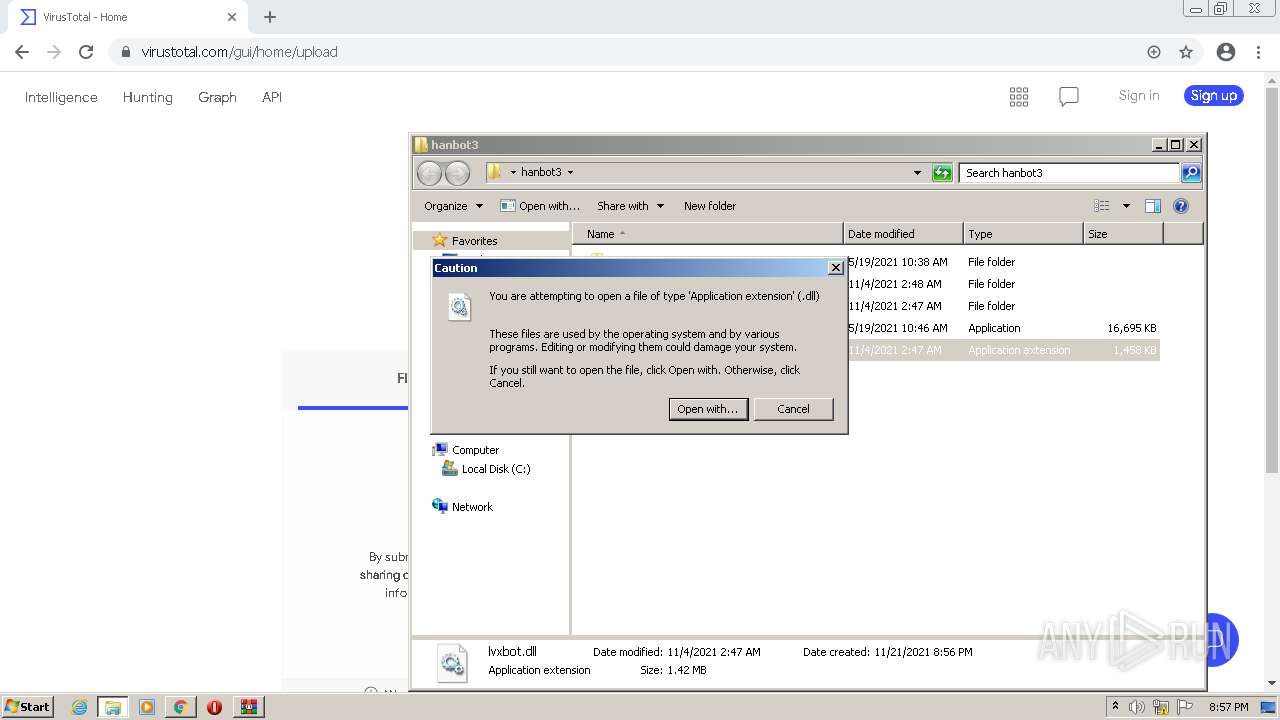Select Network in the navigation pane
The width and height of the screenshot is (1280, 720).
pyautogui.click(x=472, y=507)
